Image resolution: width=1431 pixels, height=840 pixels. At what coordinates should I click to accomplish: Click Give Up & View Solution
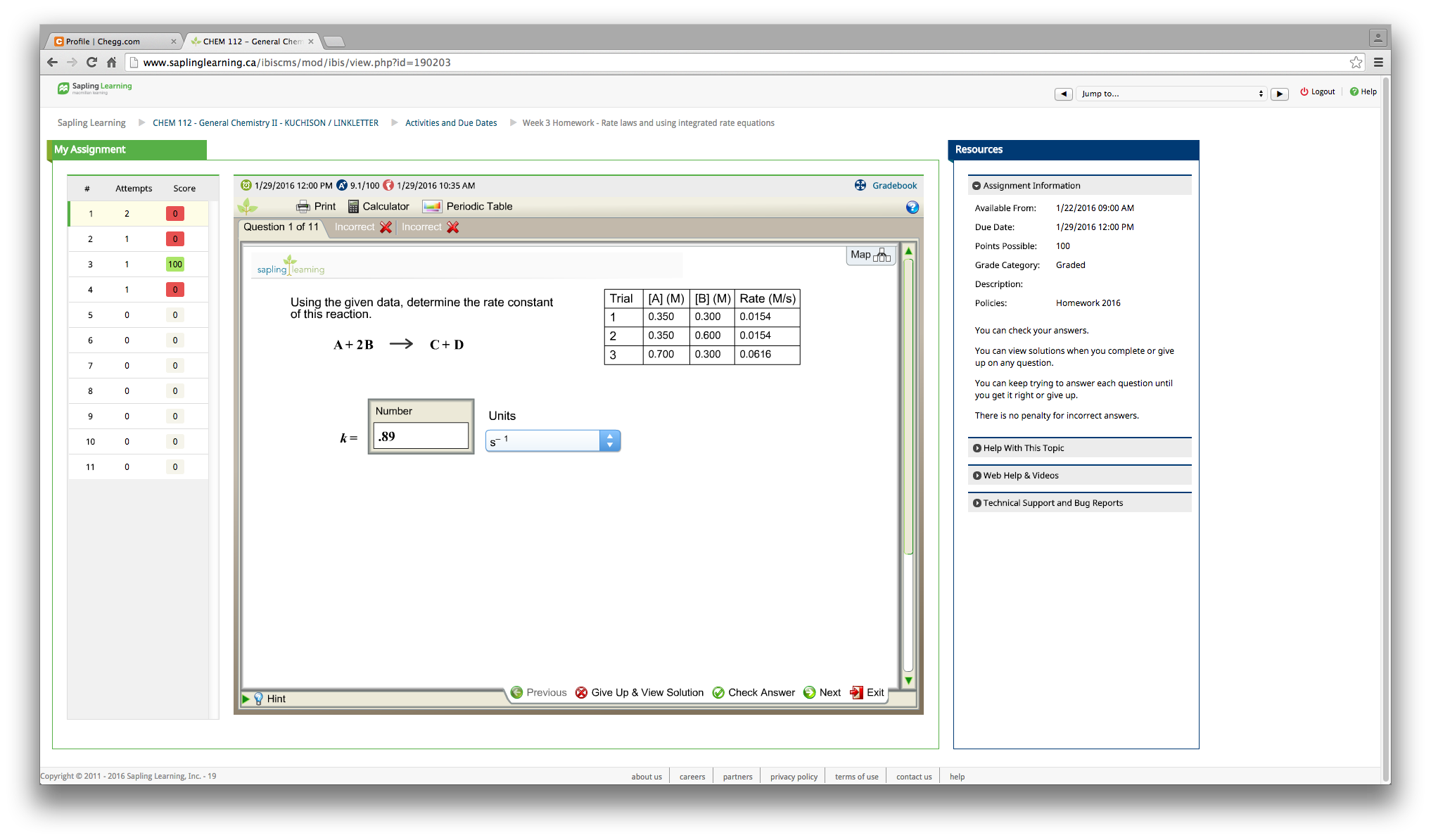(640, 692)
